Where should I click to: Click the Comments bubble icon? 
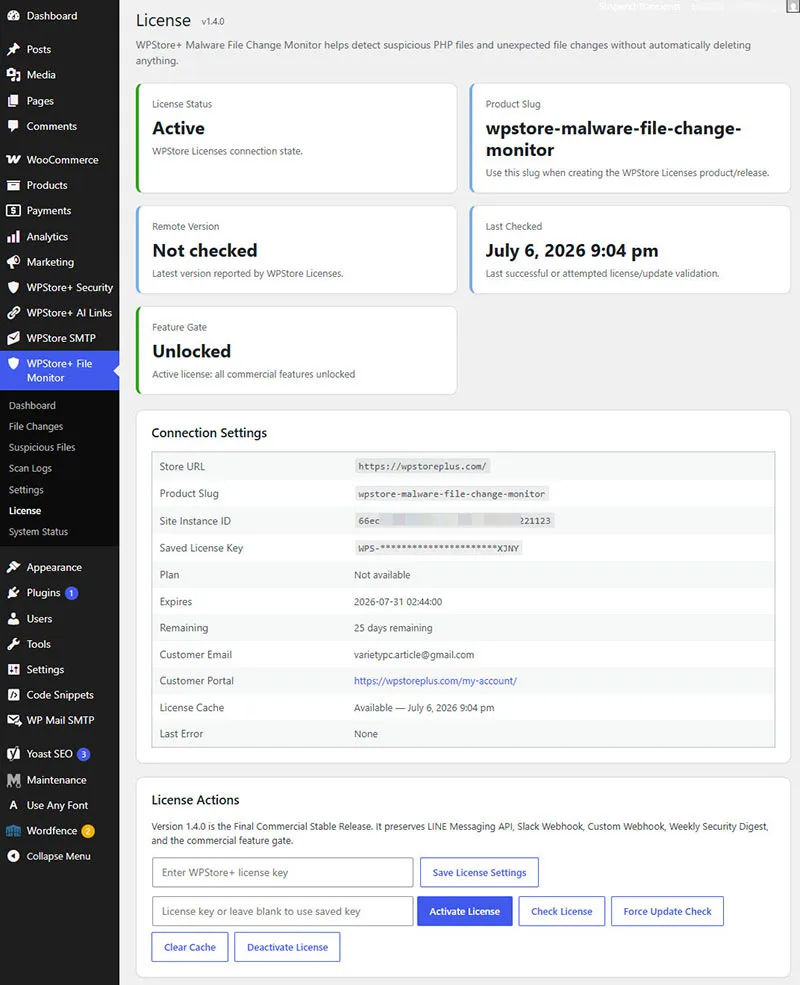point(13,126)
